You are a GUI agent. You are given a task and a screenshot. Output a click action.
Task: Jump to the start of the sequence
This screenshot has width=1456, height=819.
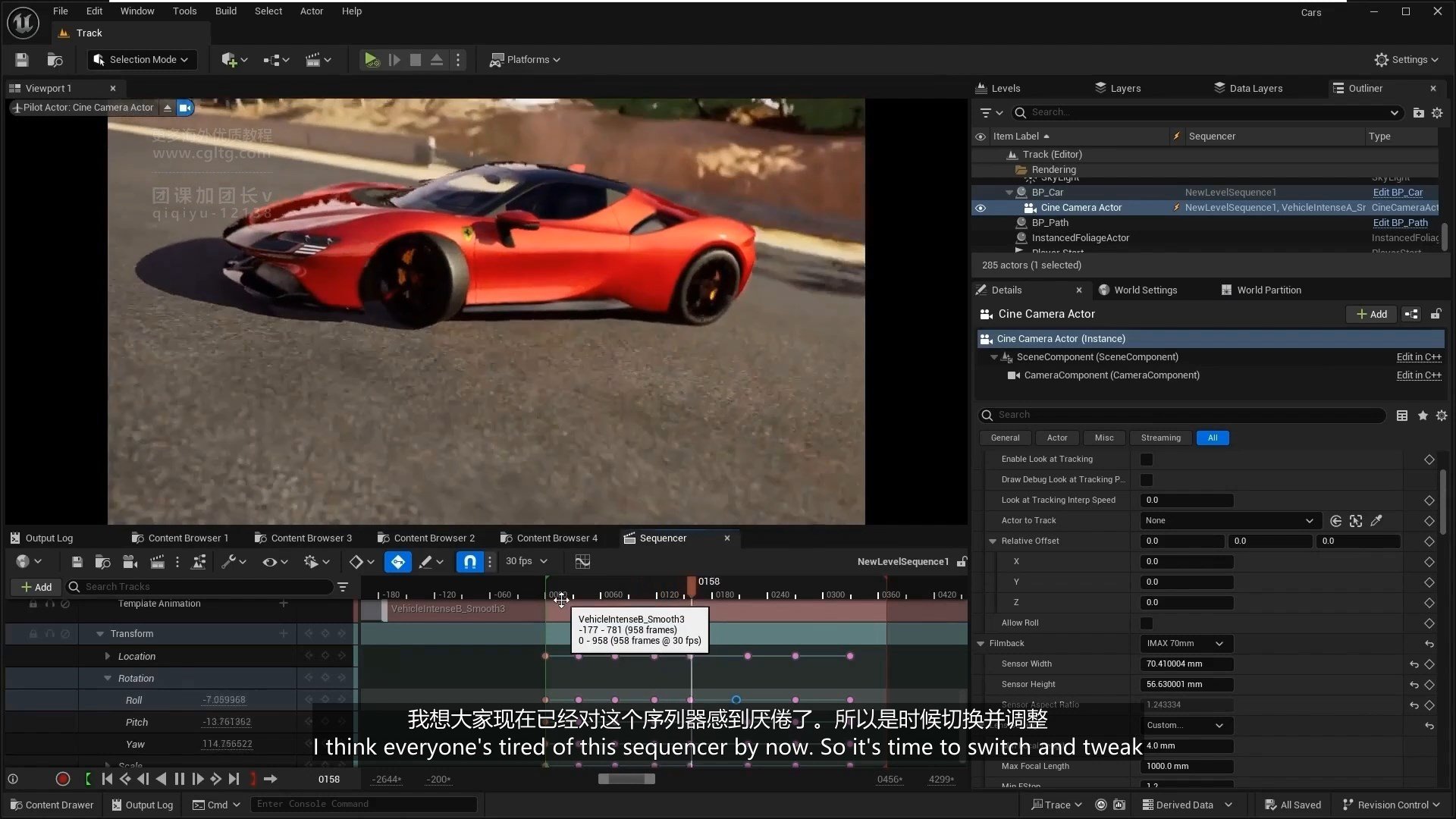(107, 779)
